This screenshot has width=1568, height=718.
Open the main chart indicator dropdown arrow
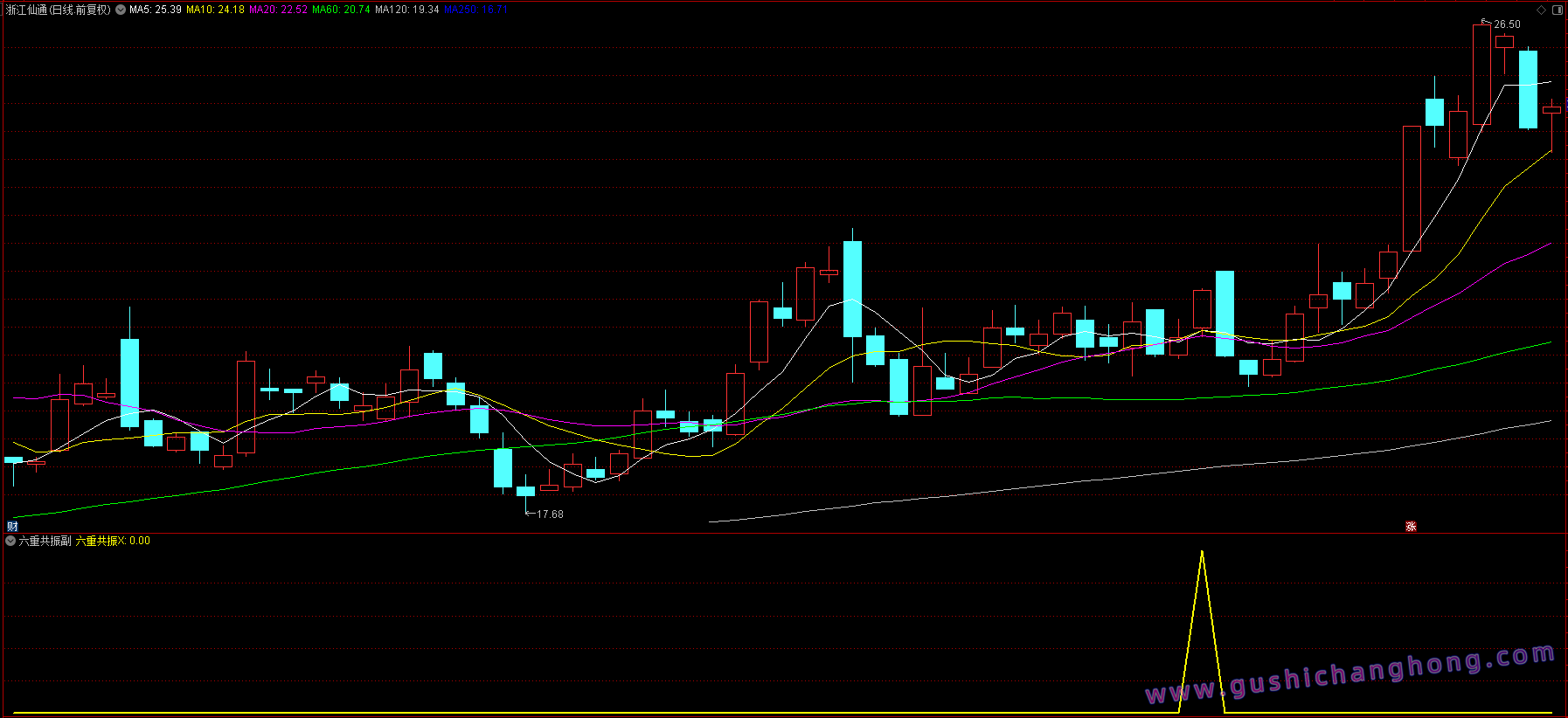click(121, 10)
